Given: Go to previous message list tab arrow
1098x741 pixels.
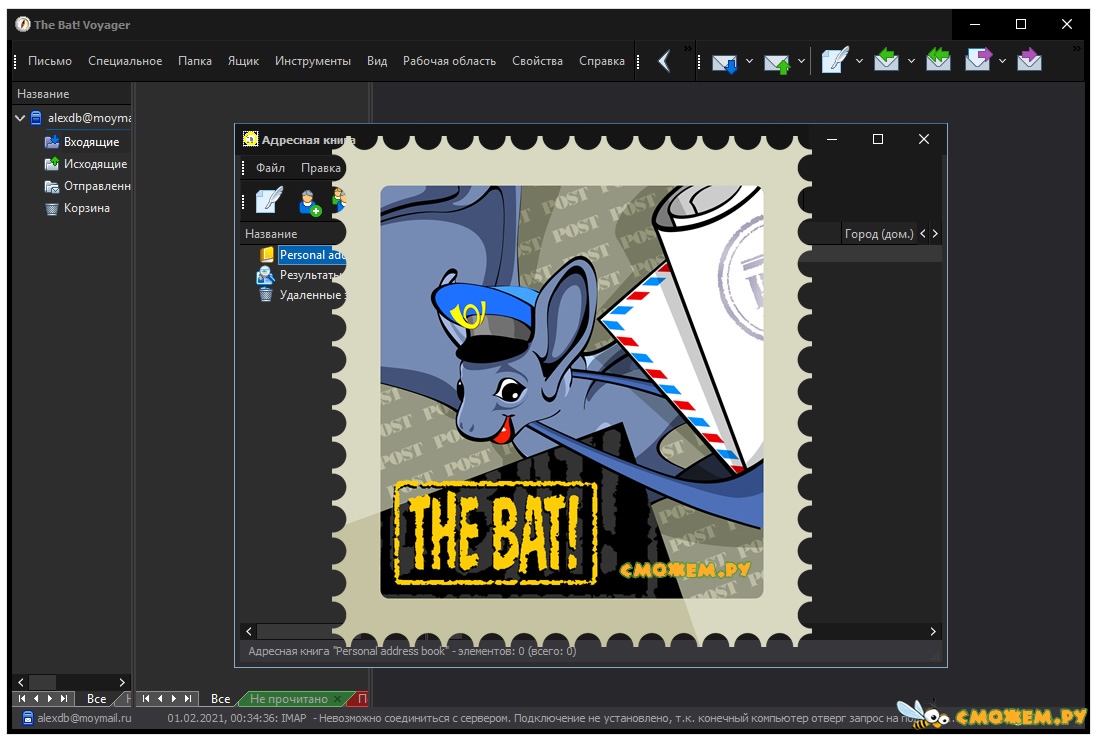Looking at the screenshot, I should (160, 698).
